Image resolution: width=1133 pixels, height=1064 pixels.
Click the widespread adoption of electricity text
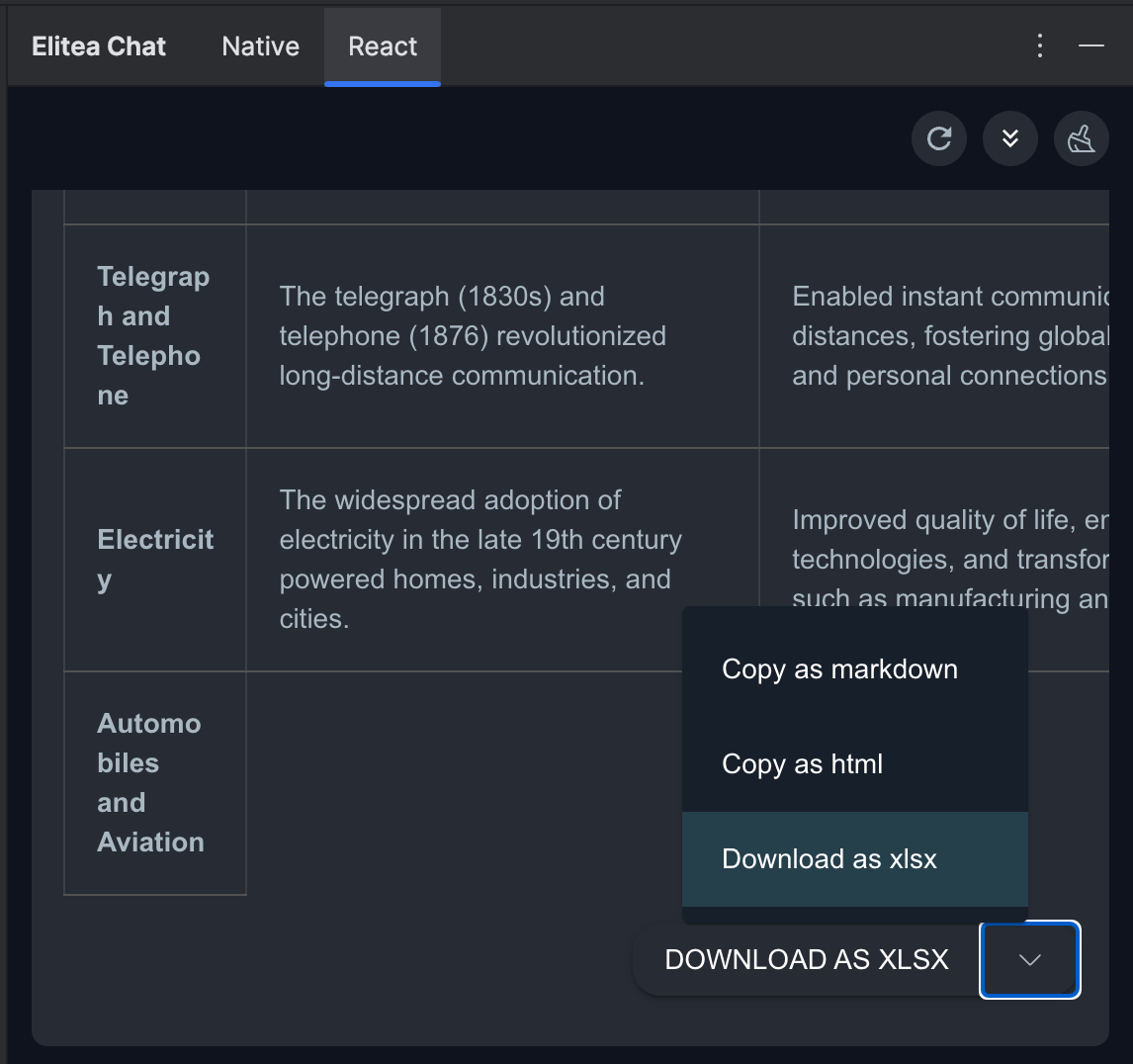[480, 560]
